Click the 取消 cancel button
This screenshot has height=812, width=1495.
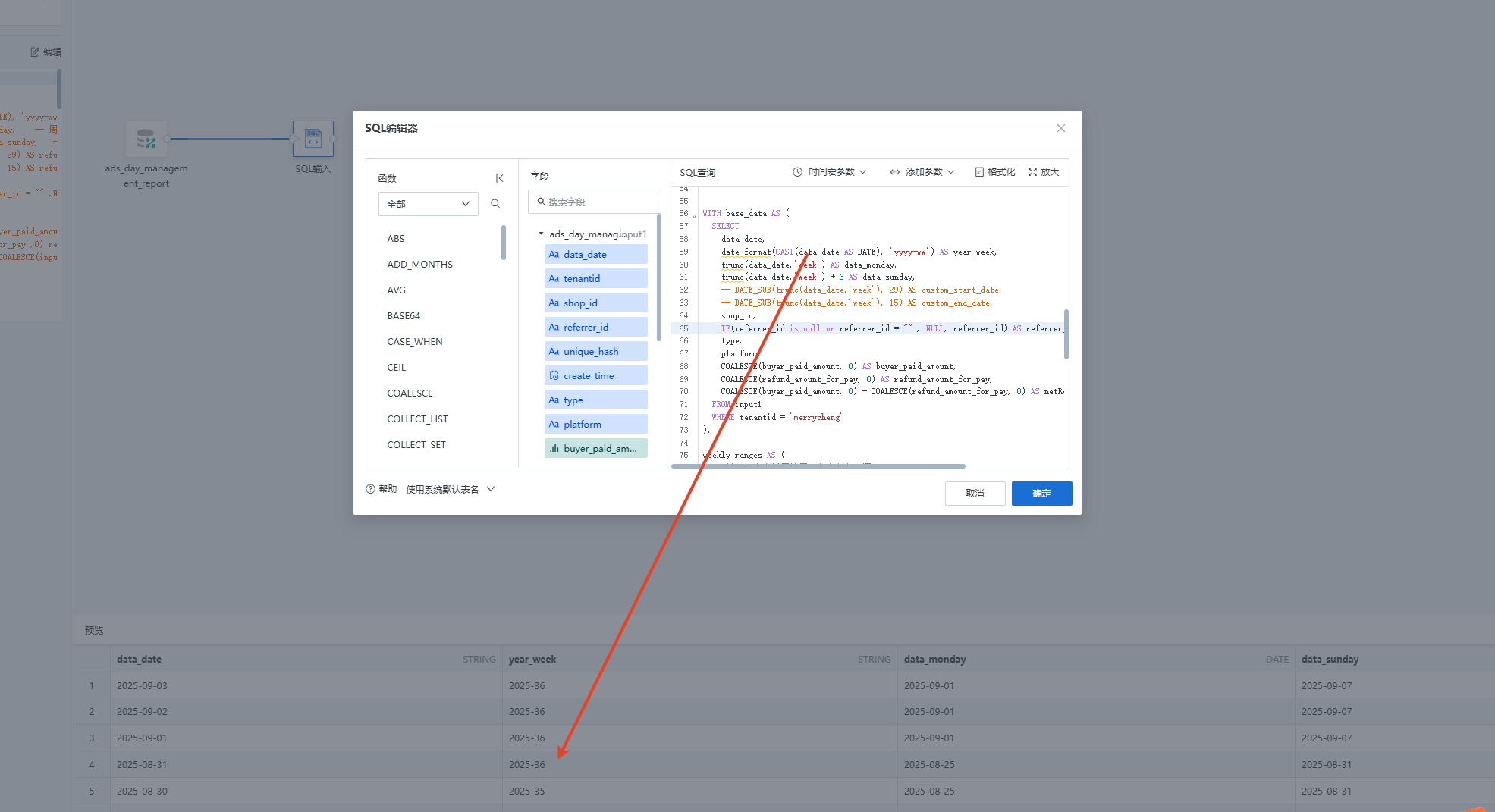(975, 494)
